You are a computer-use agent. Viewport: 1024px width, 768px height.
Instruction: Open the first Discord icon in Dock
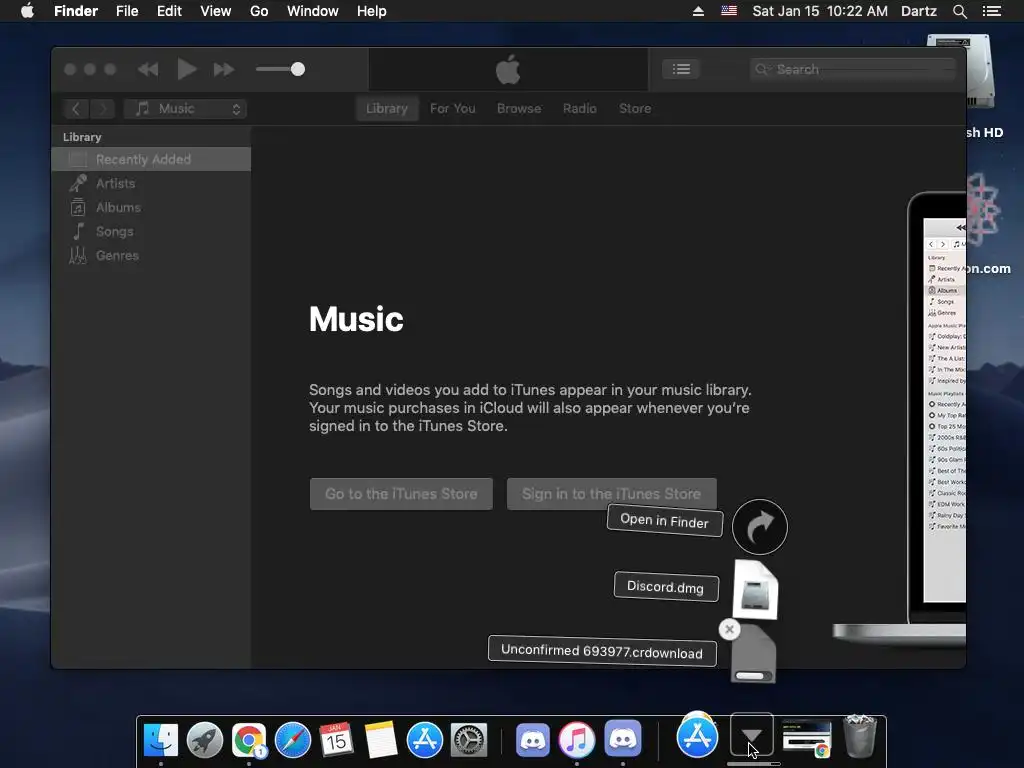[532, 740]
